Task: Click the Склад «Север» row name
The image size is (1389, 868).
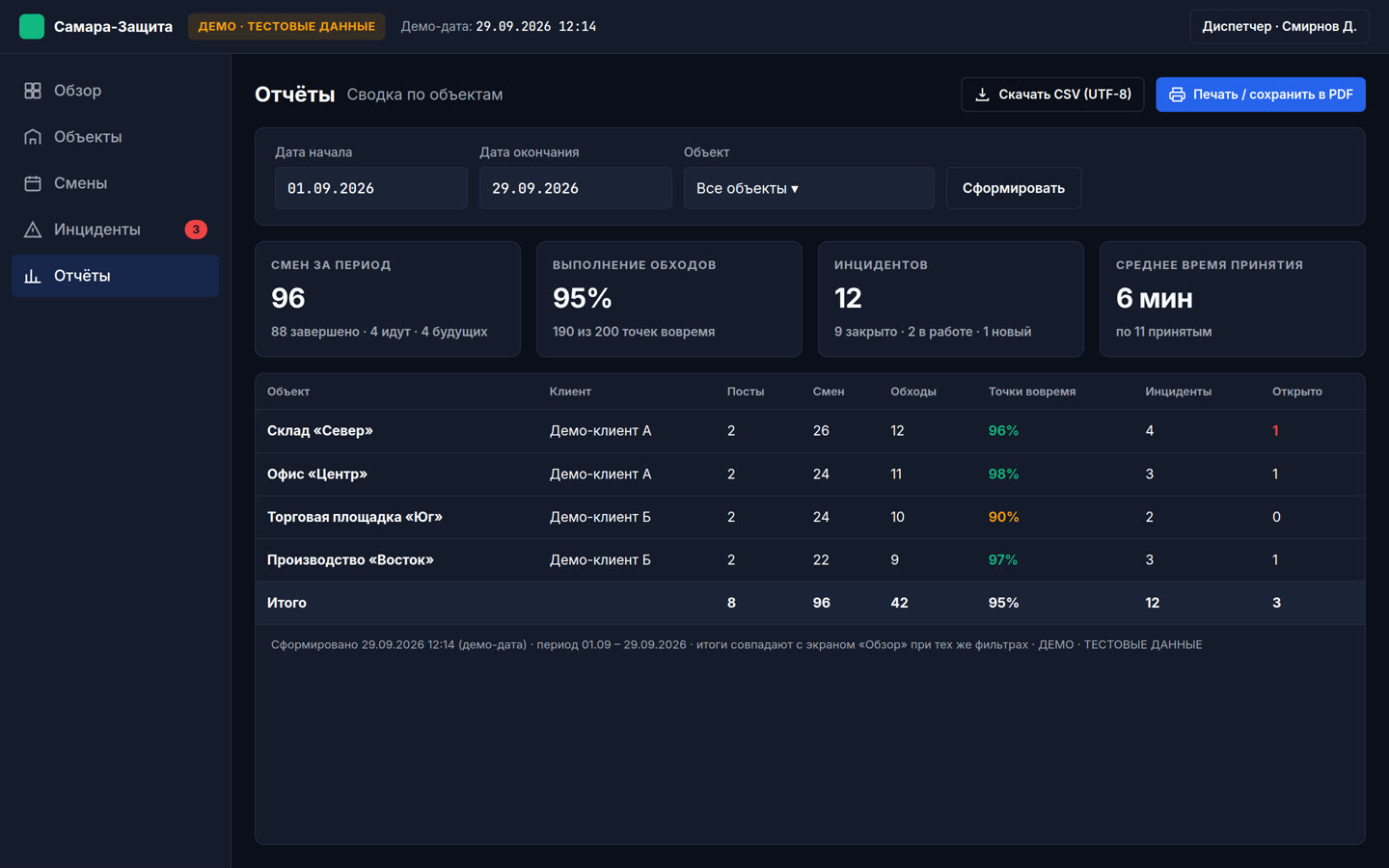Action: pyautogui.click(x=320, y=431)
